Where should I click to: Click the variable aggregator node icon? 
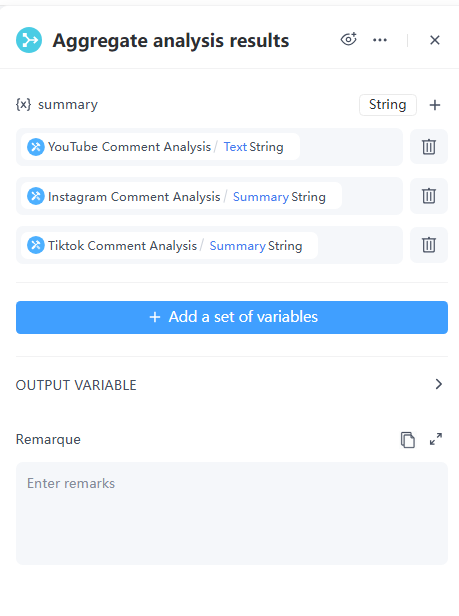coord(29,40)
